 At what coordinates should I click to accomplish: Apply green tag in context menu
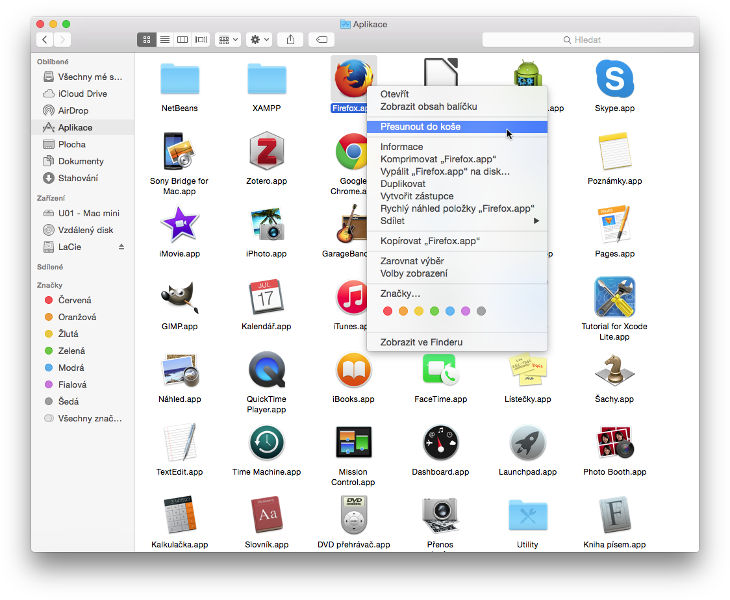434,311
